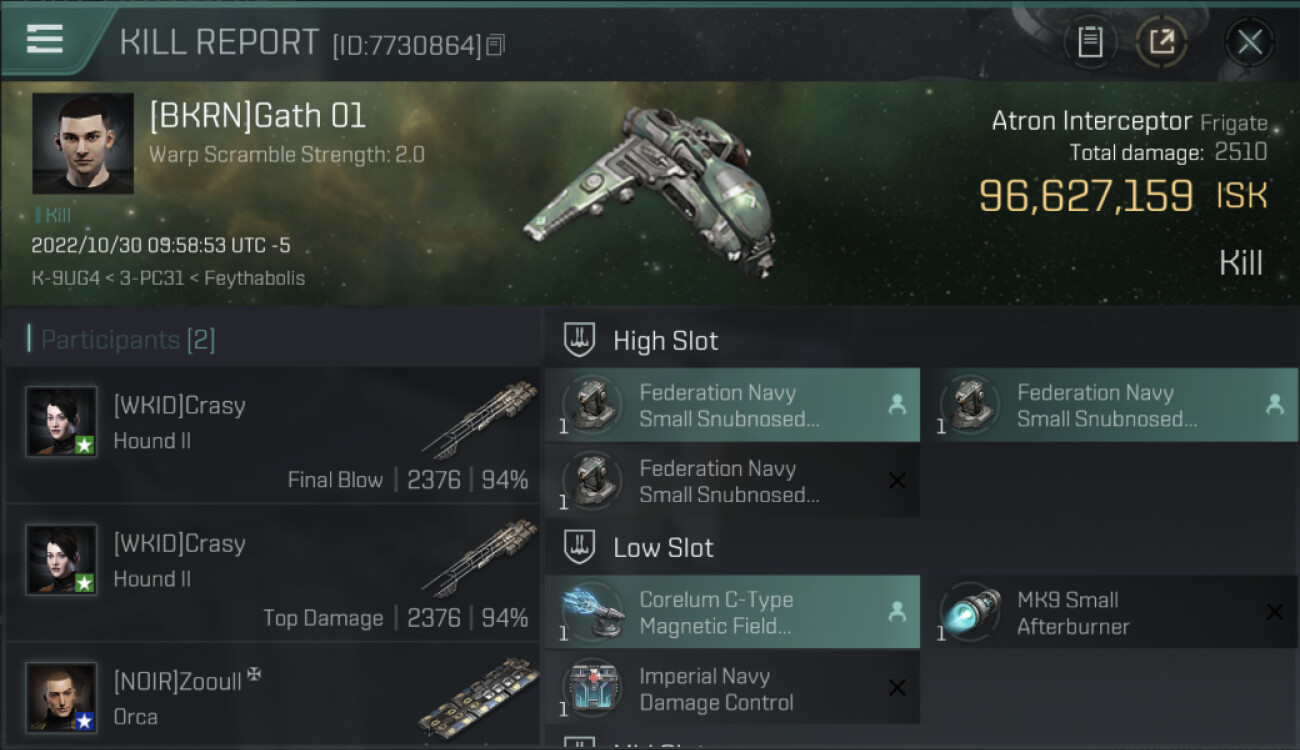Copy kill report ID icon
Image resolution: width=1300 pixels, height=750 pixels.
(496, 45)
